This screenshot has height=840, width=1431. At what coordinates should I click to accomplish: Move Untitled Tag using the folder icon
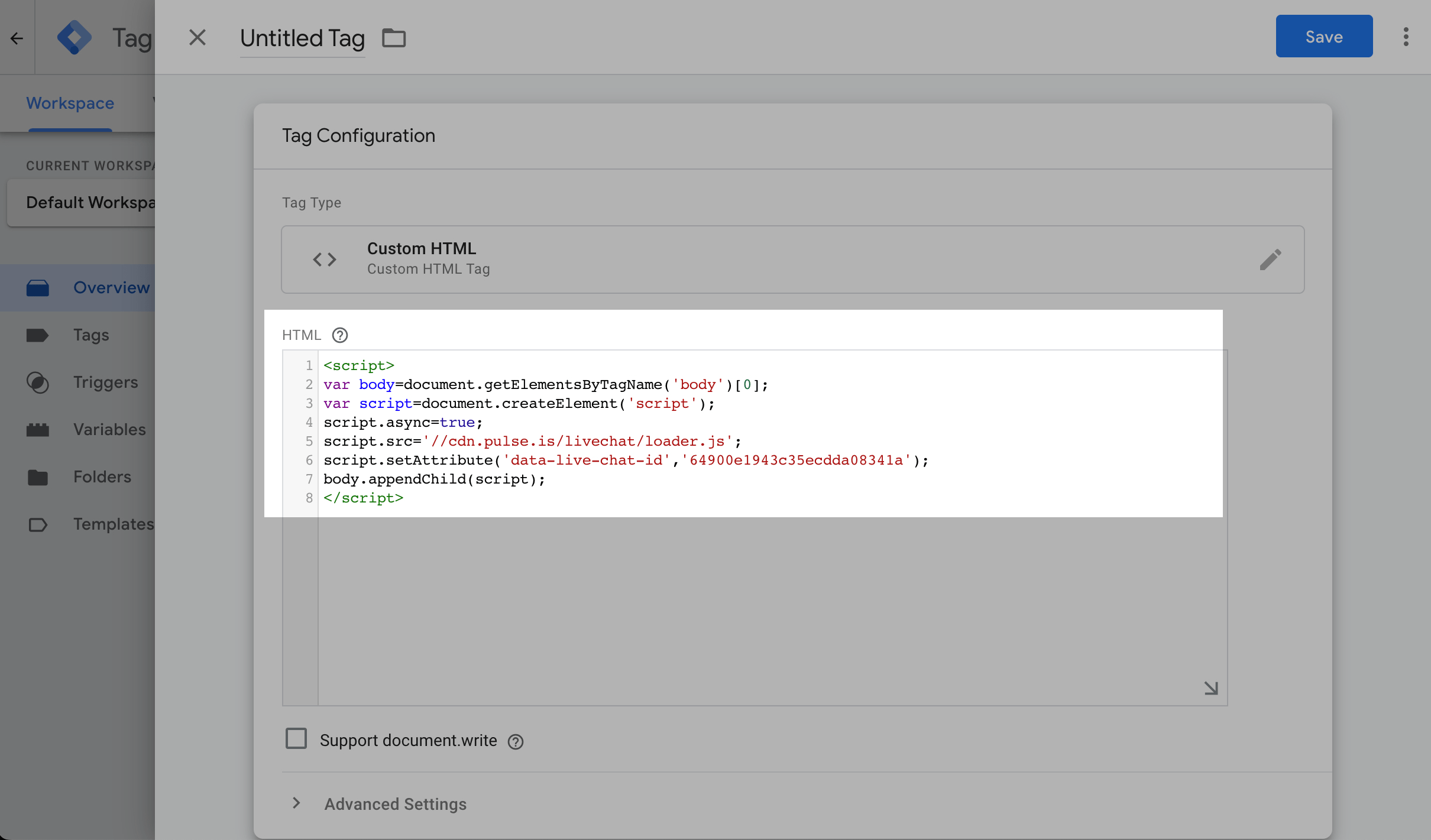[x=393, y=37]
